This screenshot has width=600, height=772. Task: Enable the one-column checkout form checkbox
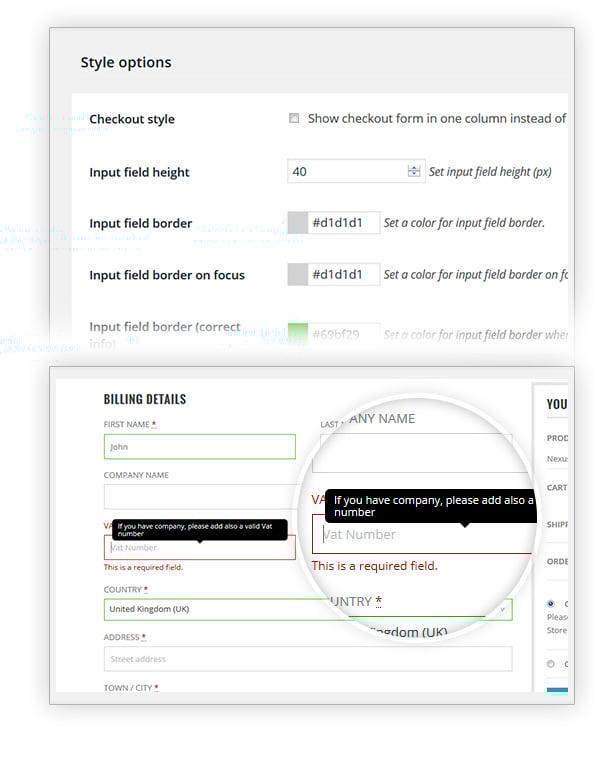click(294, 118)
